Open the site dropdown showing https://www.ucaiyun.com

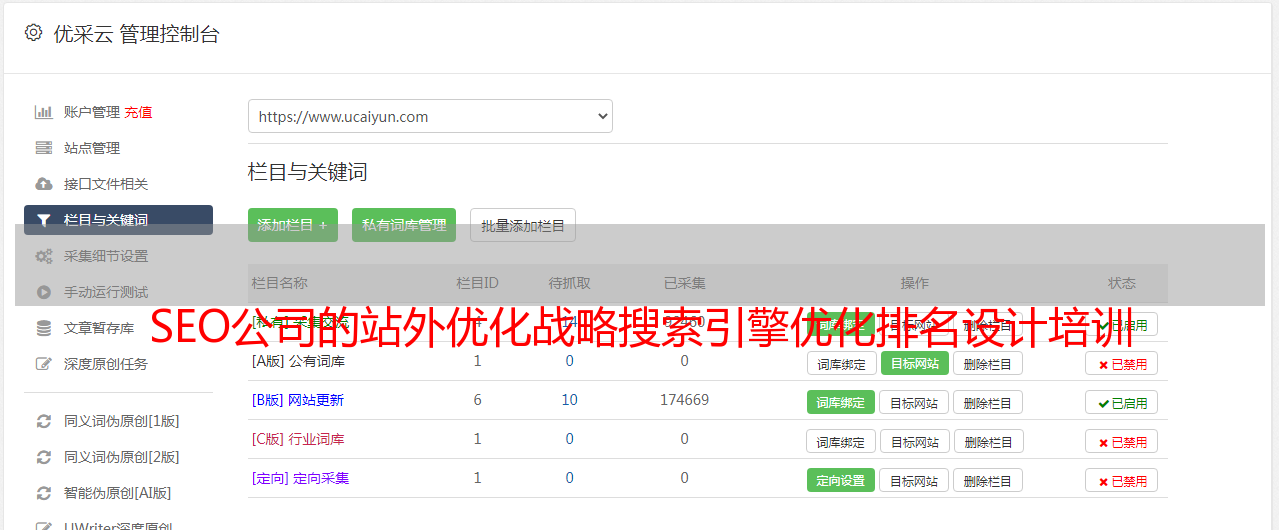tap(430, 116)
